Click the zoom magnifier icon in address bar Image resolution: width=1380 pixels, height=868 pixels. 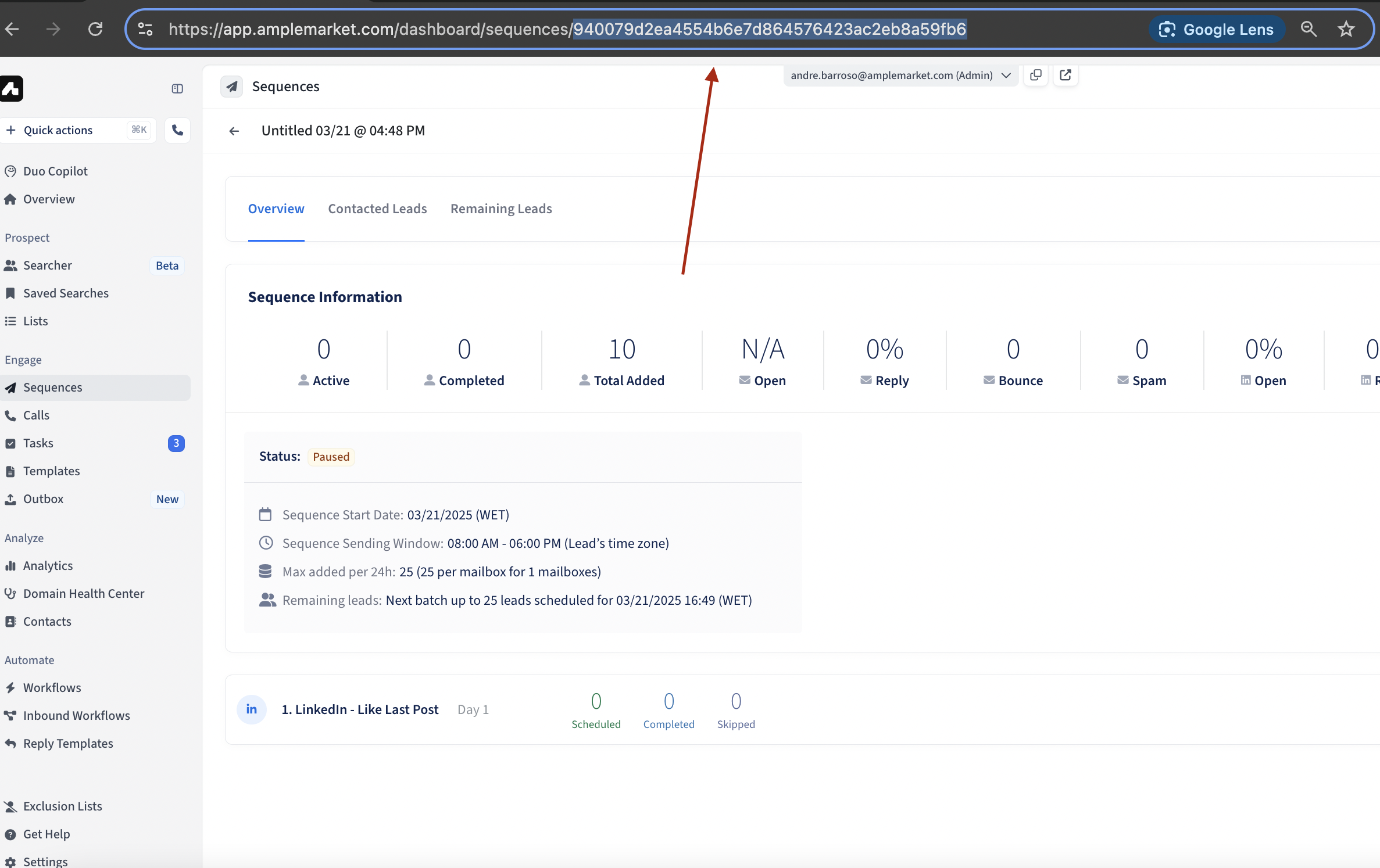pyautogui.click(x=1309, y=29)
